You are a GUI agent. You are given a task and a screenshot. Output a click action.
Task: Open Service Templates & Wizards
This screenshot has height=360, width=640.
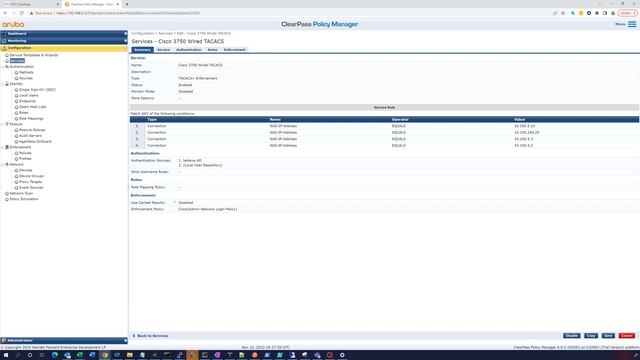tap(34, 55)
